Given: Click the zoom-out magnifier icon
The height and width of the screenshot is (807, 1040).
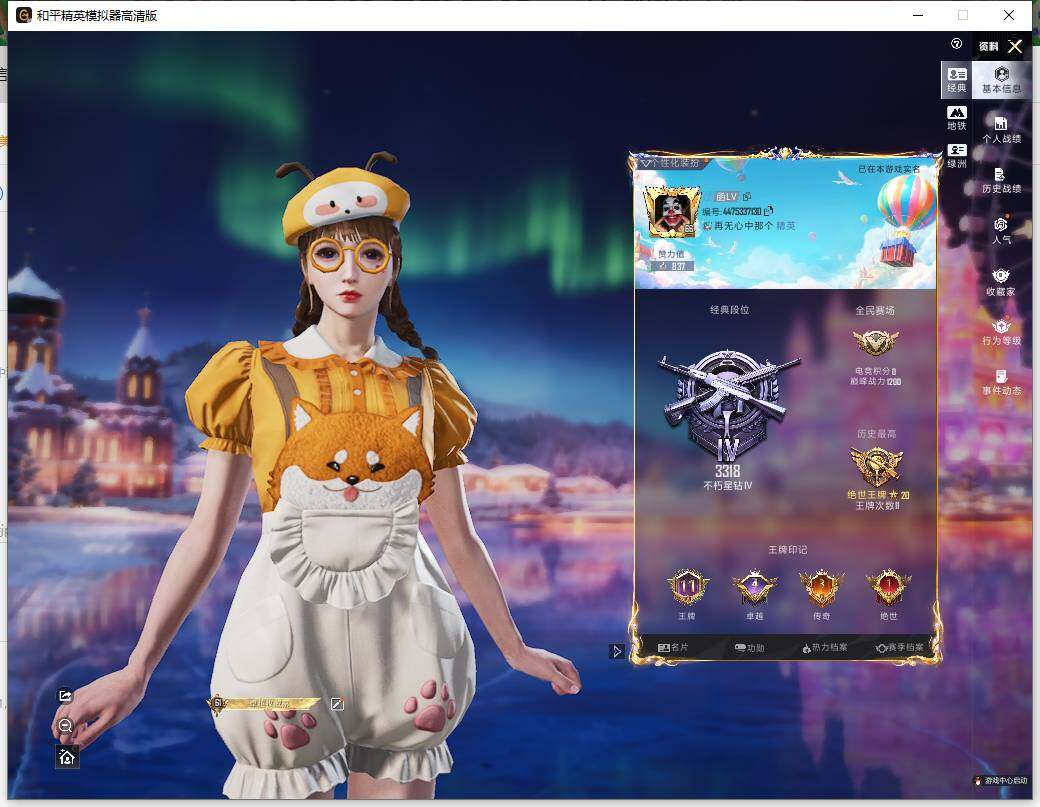Looking at the screenshot, I should click(x=65, y=725).
